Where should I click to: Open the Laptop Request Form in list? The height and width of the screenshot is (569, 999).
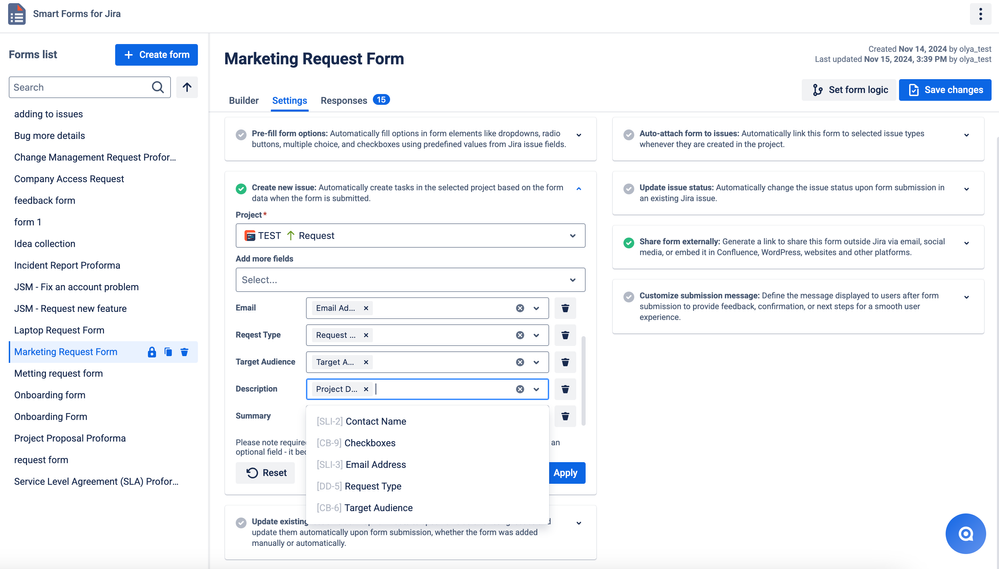tap(59, 330)
